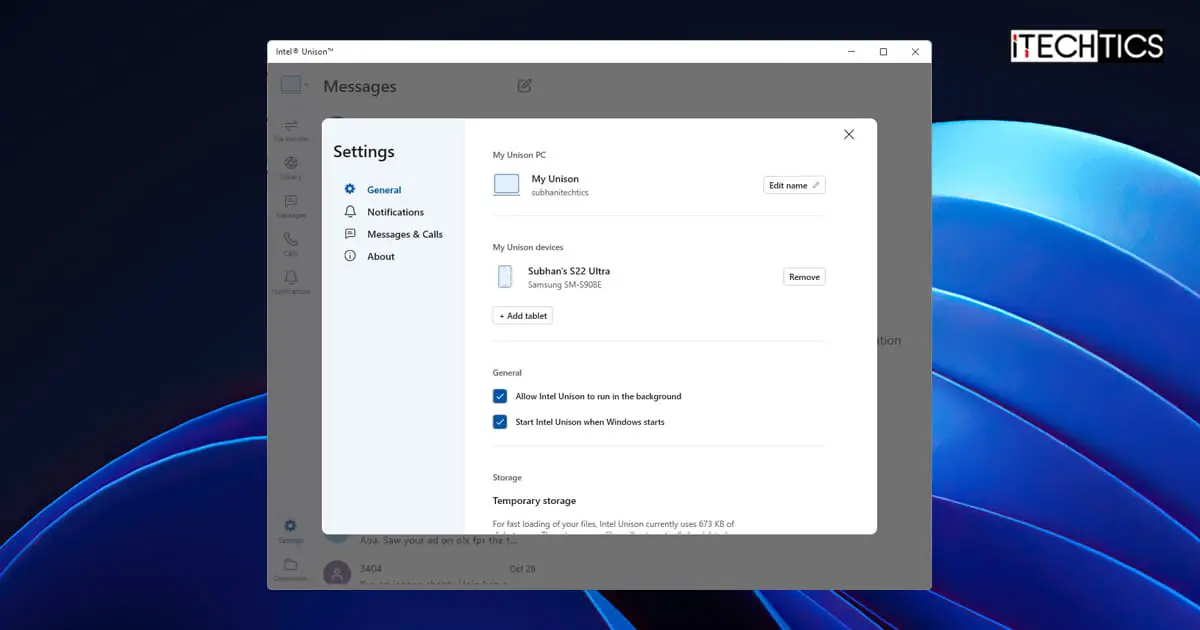Click the 'My Unison' PC name text
The height and width of the screenshot is (630, 1200).
(555, 179)
